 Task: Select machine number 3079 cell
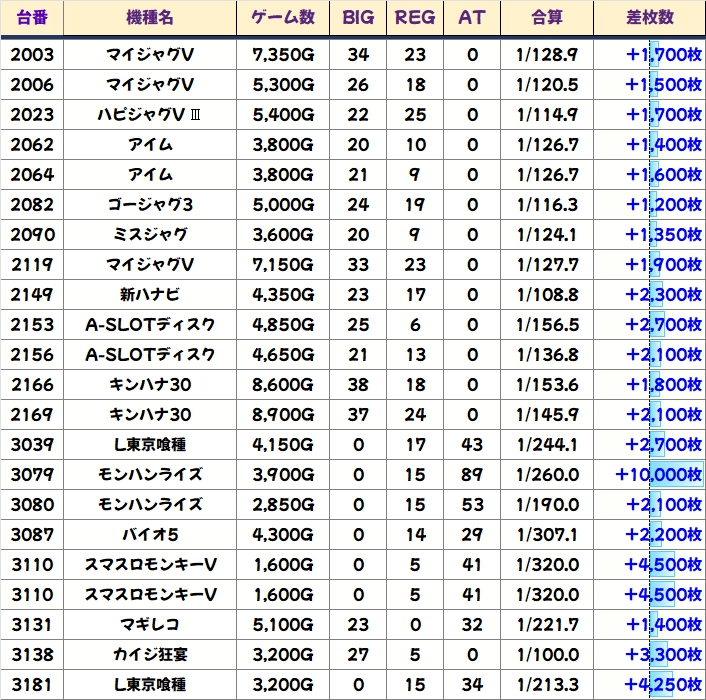click(32, 474)
